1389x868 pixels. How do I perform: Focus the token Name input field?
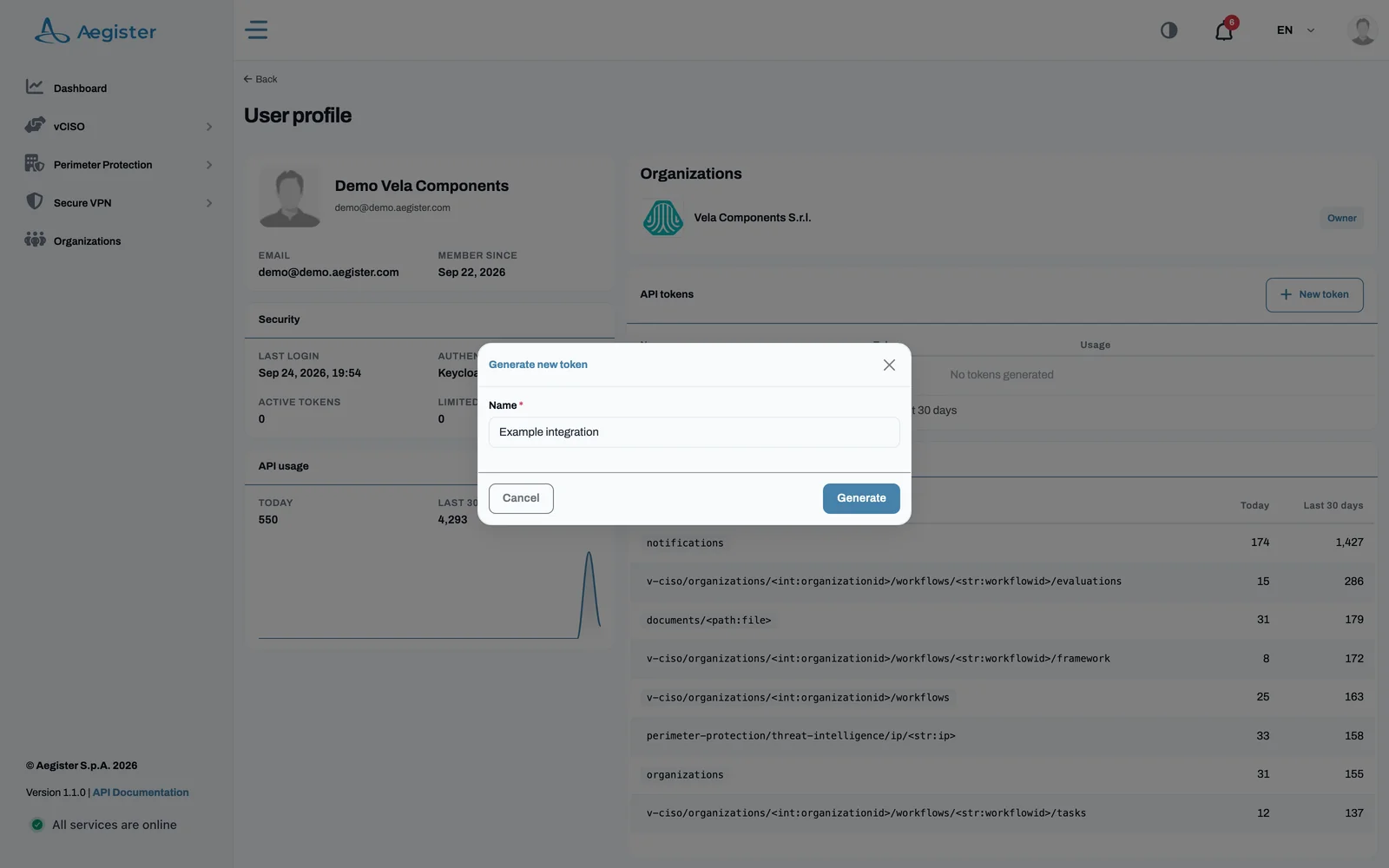[x=694, y=432]
